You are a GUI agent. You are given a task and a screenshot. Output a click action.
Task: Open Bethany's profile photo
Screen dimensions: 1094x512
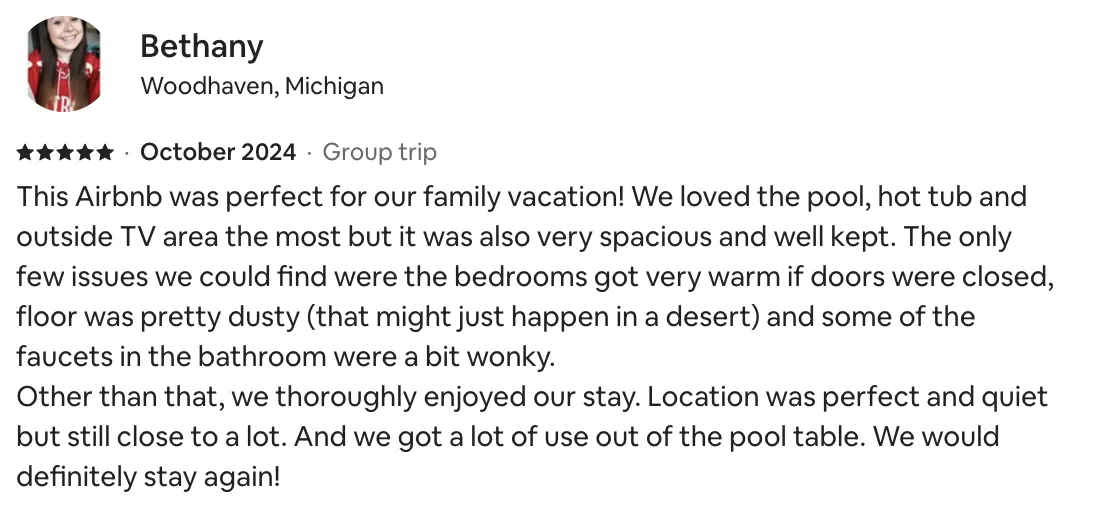point(63,63)
